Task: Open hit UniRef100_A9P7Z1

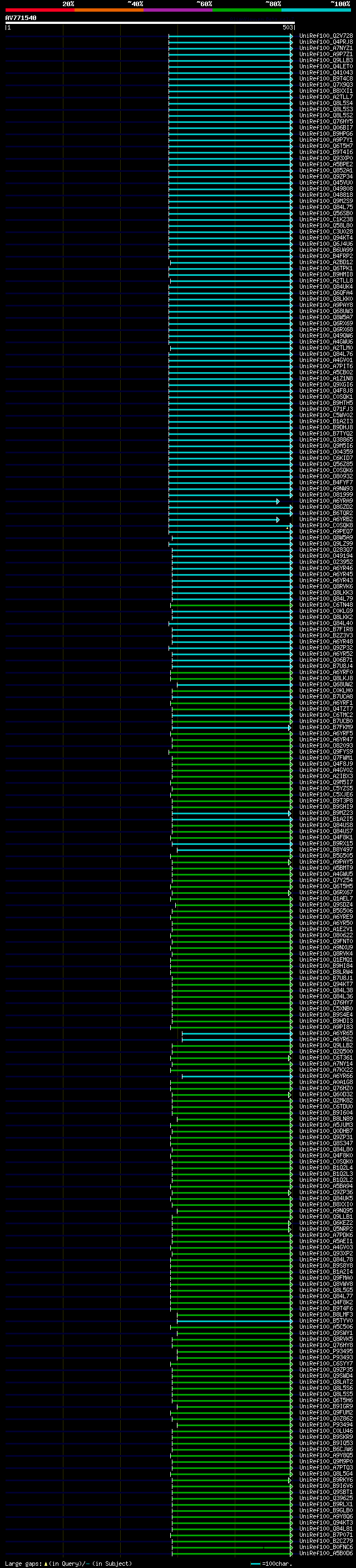Action: click(x=325, y=54)
